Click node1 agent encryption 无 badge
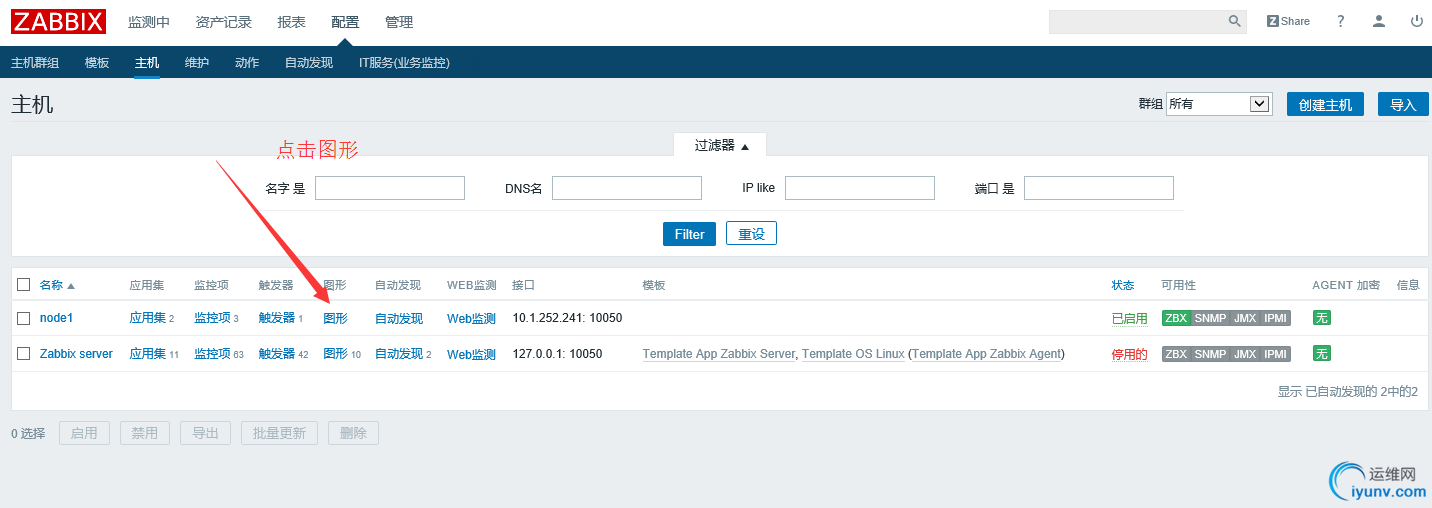Viewport: 1432px width, 508px height. pos(1322,318)
